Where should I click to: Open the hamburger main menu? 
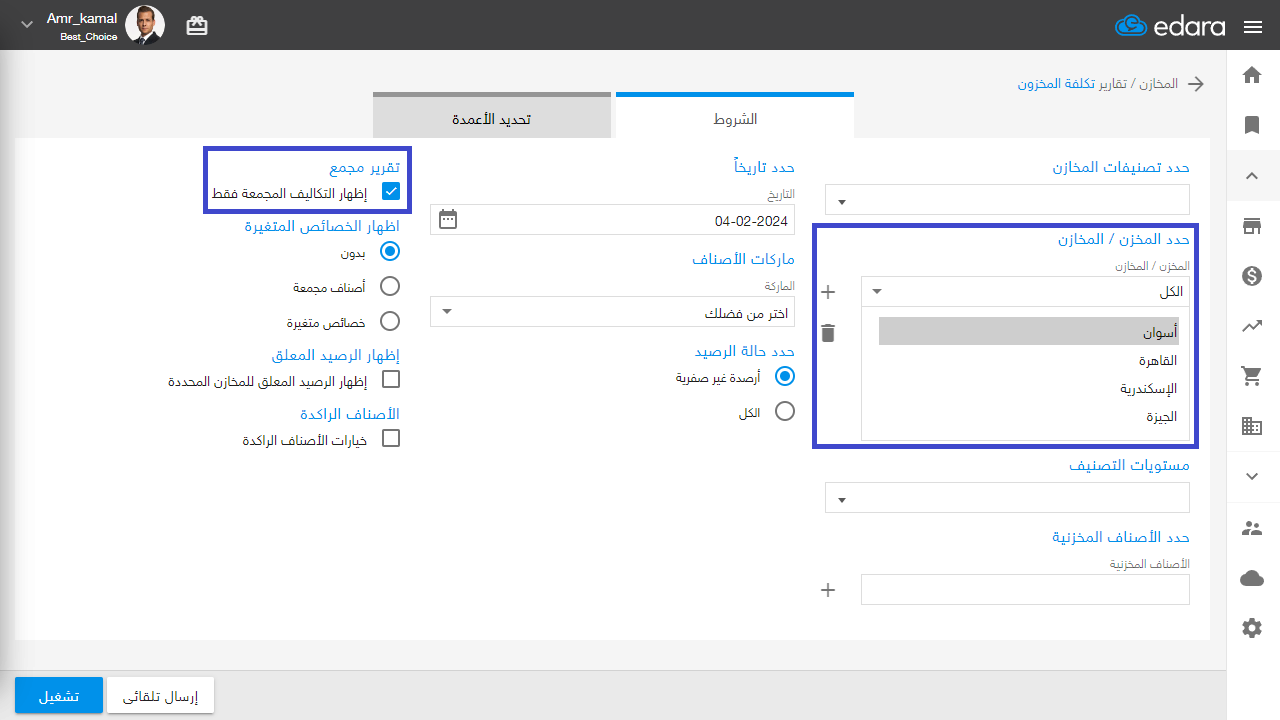click(x=1253, y=27)
